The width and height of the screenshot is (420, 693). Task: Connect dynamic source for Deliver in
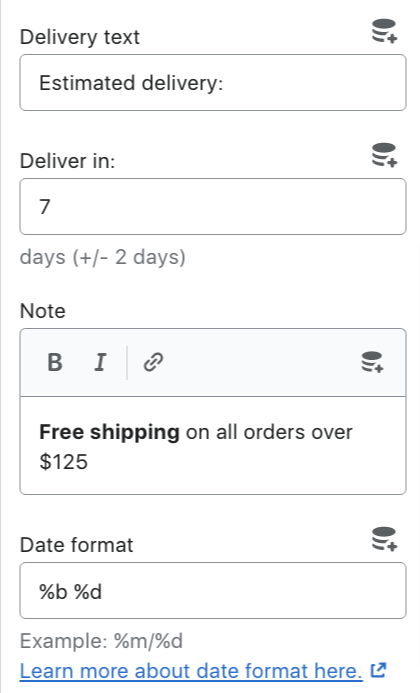point(384,155)
